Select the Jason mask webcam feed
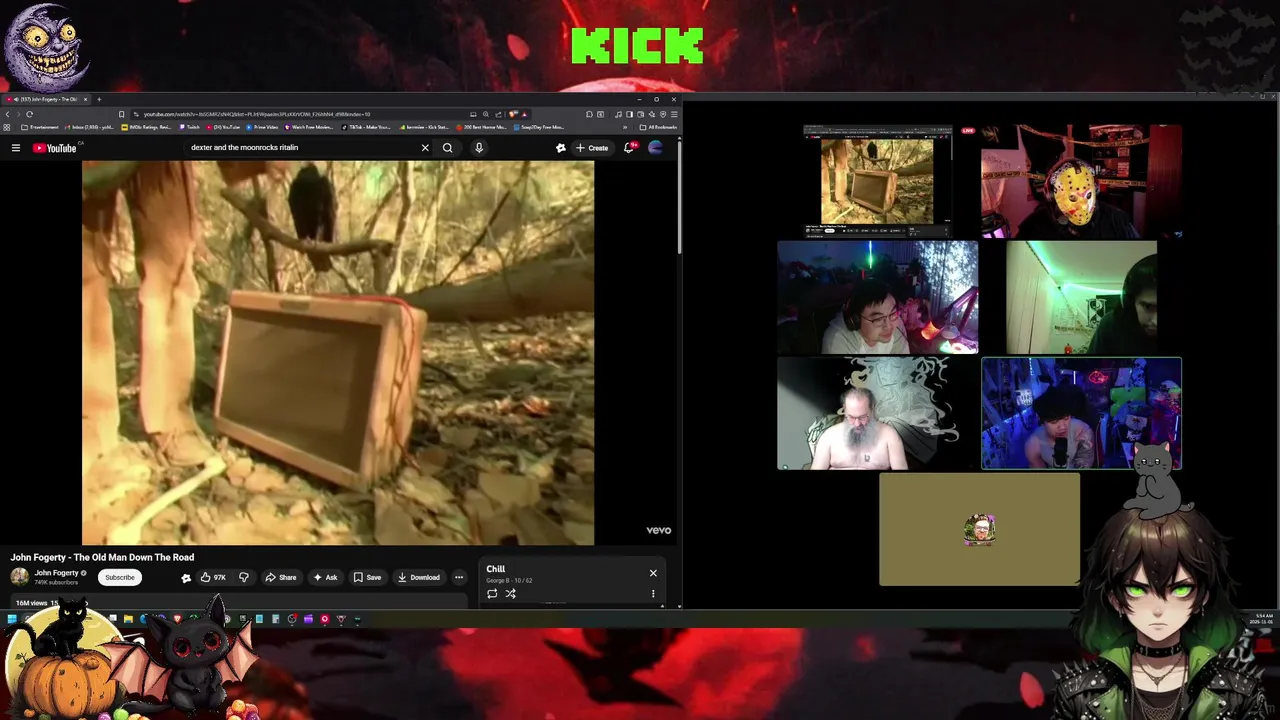1280x720 pixels. click(x=1081, y=181)
